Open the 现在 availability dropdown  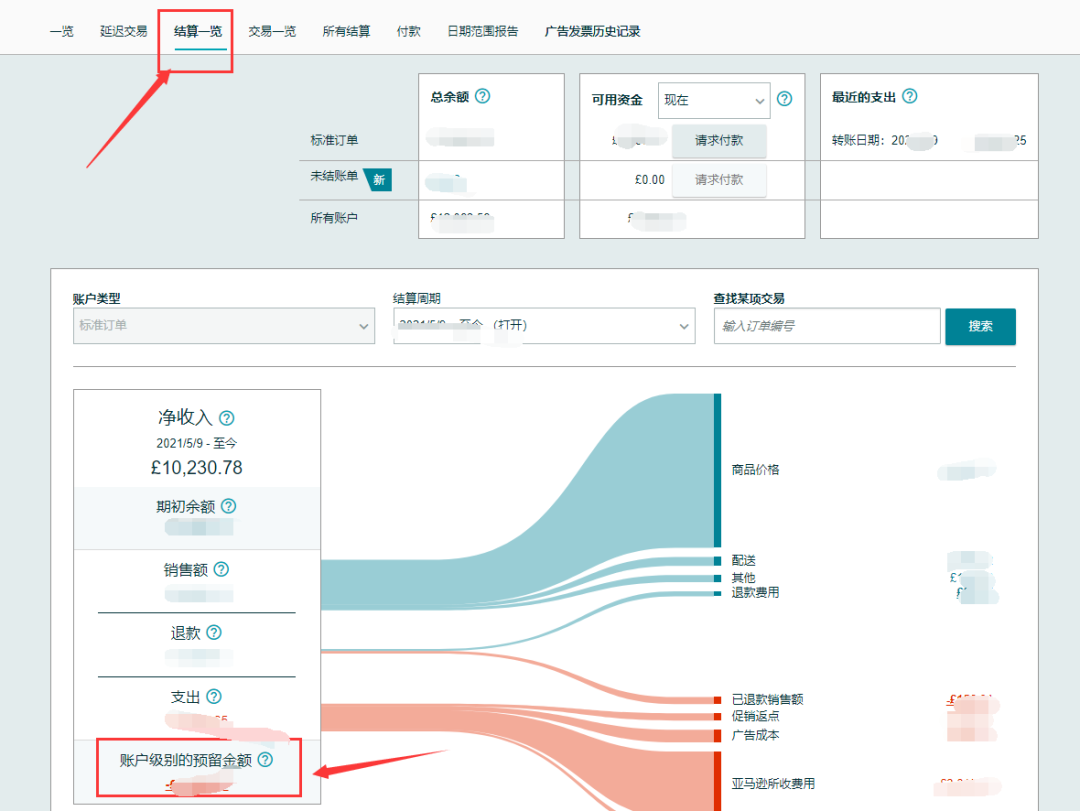click(713, 101)
